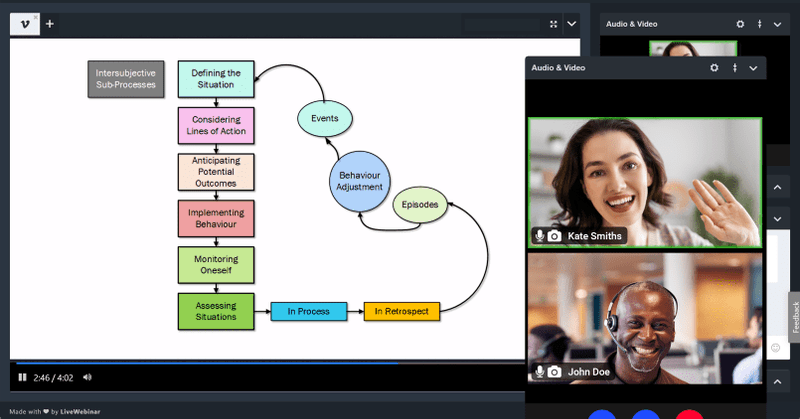This screenshot has height=419, width=800.
Task: Close the Vimeo tab
Action: click(x=36, y=17)
